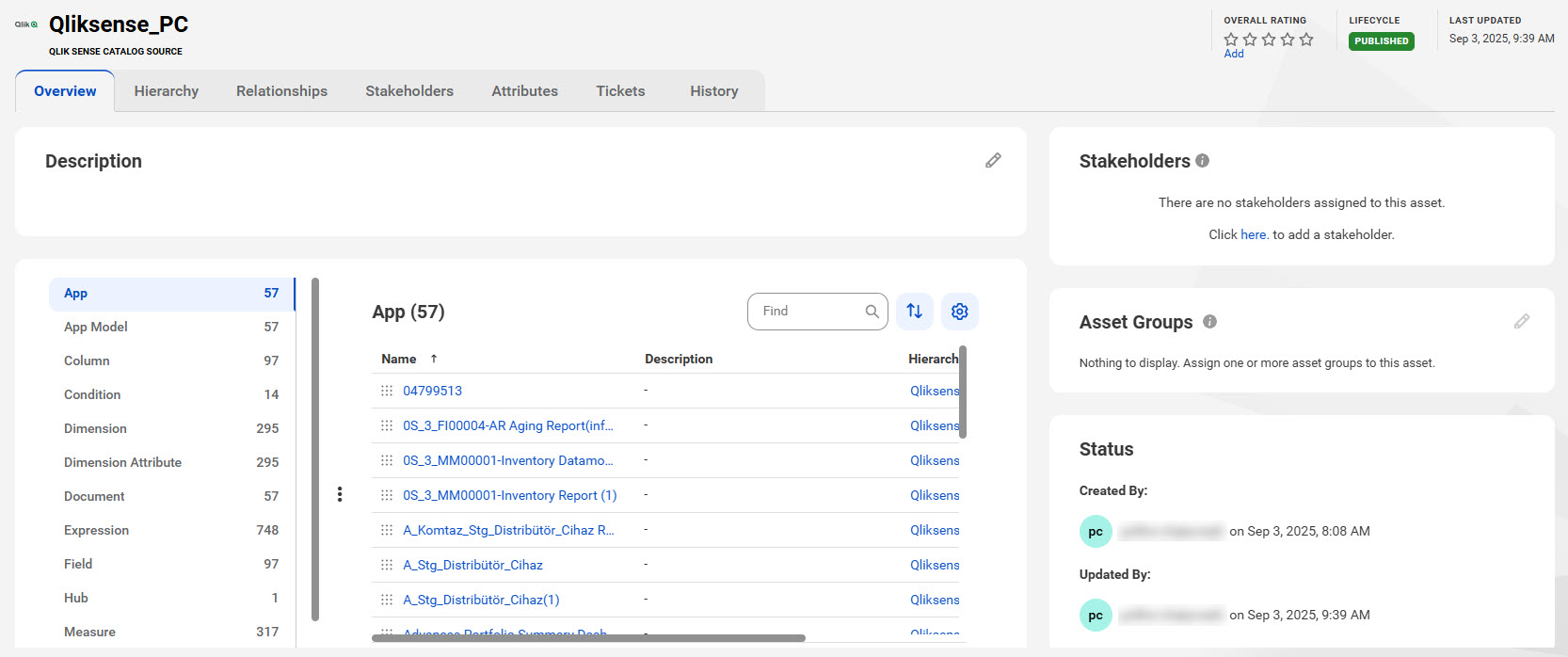The height and width of the screenshot is (657, 1568).
Task: Click the 'Sep 3, 2025, 9:39 AM' last updated value
Action: click(1502, 39)
